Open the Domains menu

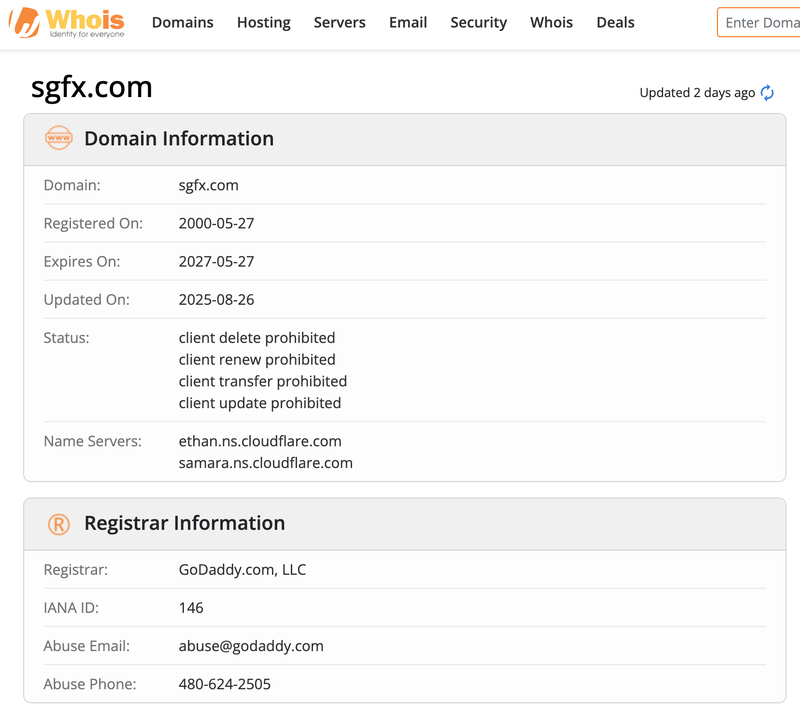pos(183,22)
